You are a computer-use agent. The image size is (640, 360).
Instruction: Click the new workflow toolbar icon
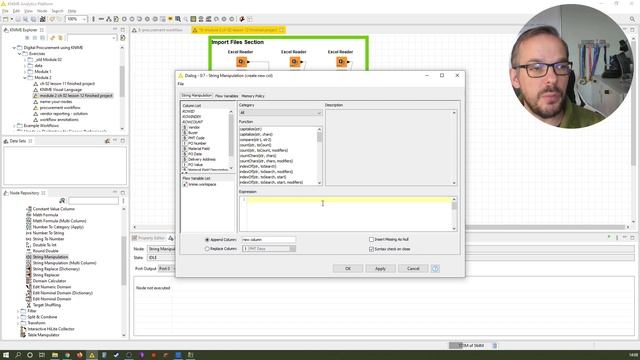6,19
